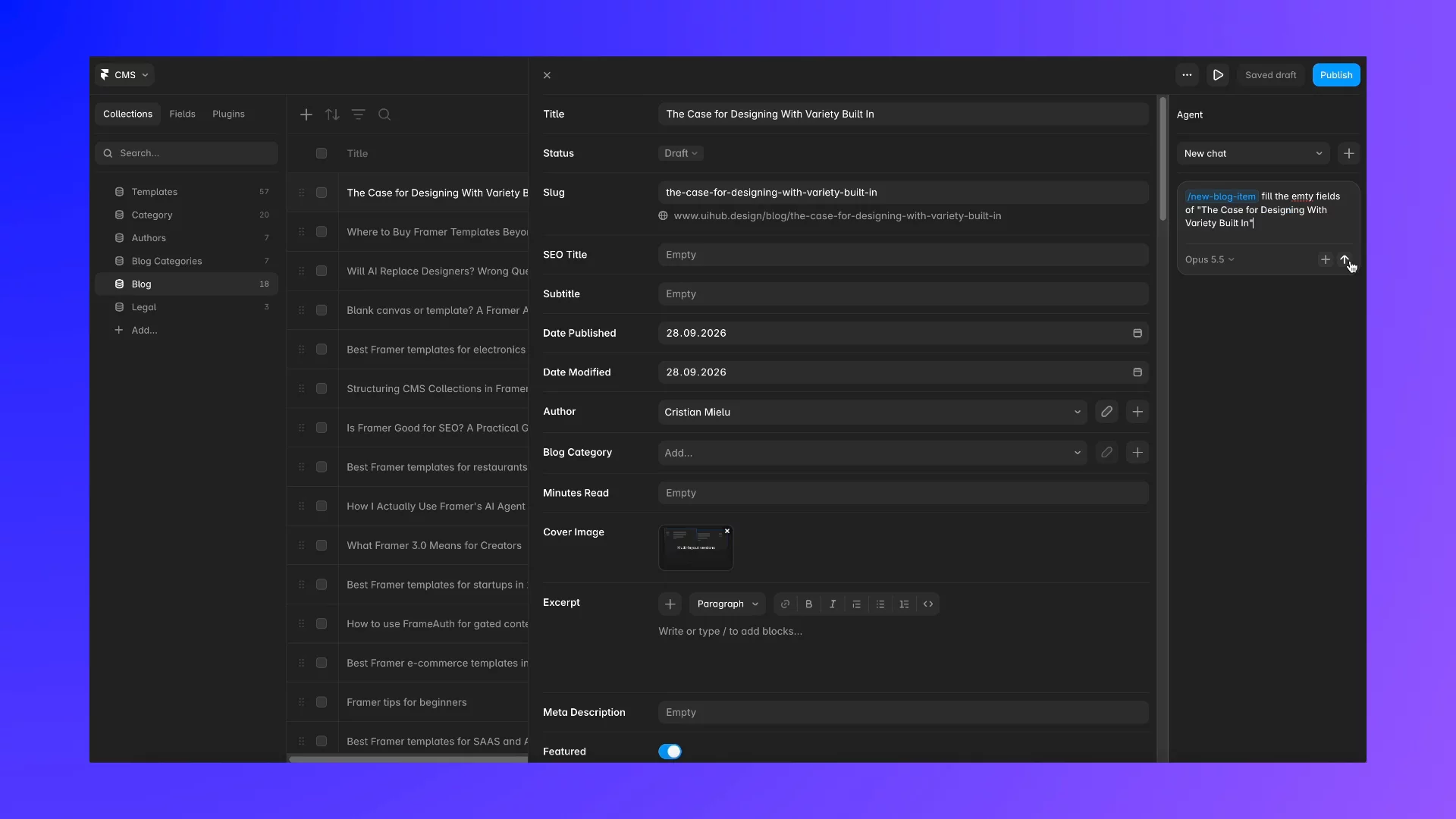This screenshot has height=819, width=1456.
Task: Change the Opus 5.5 model selector
Action: point(1210,259)
